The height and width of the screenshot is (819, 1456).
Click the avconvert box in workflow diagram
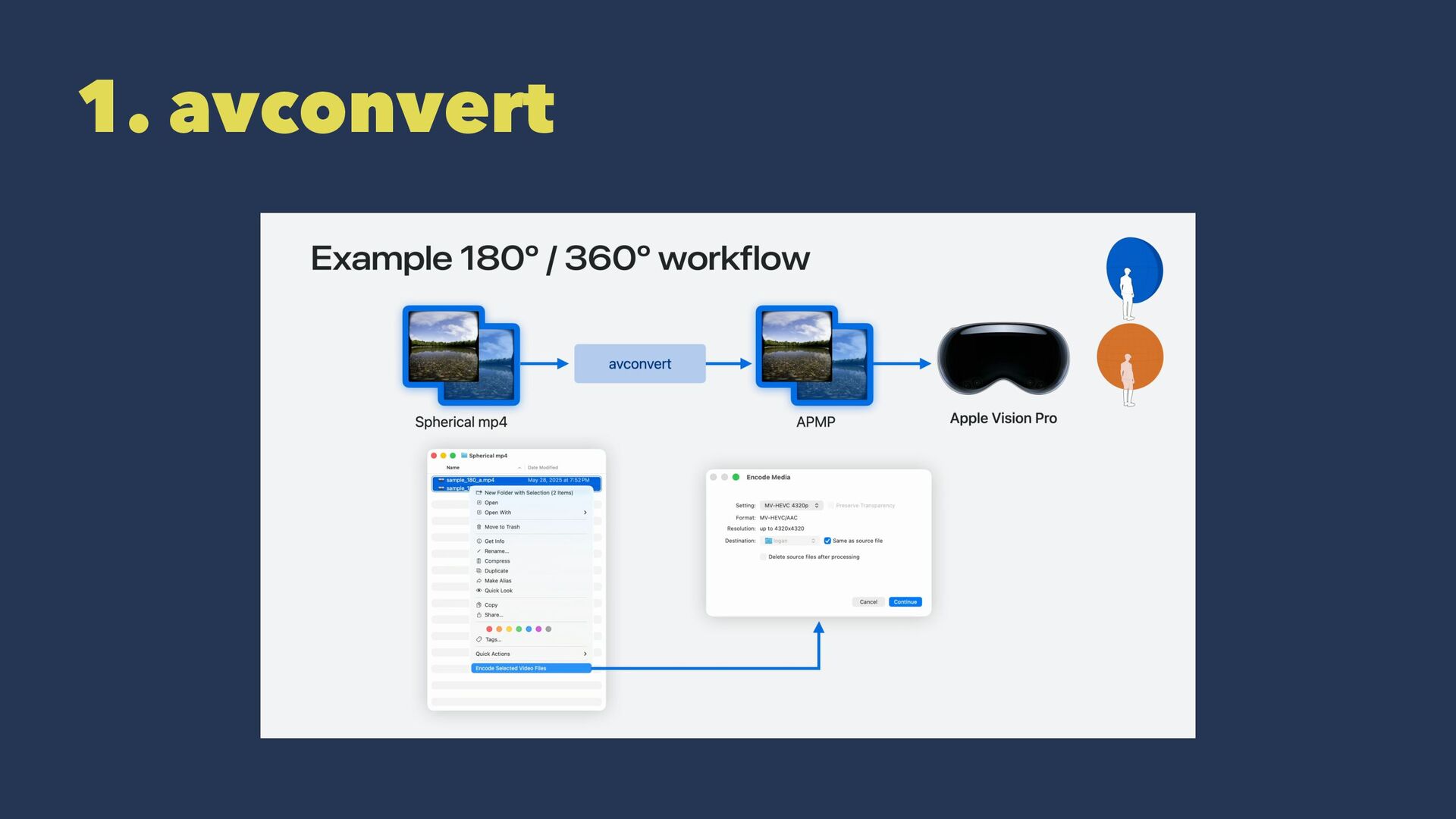640,364
